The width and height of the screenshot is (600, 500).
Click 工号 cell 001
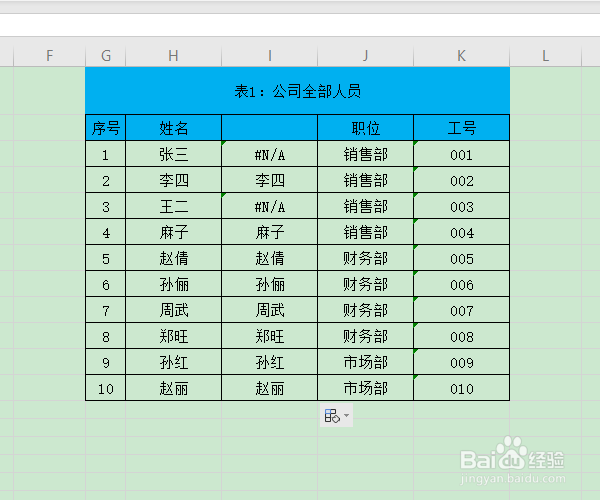461,154
